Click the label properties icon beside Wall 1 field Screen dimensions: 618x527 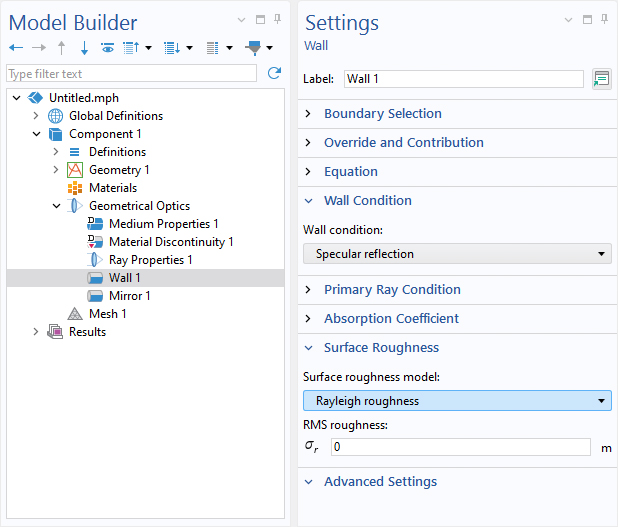[x=601, y=79]
